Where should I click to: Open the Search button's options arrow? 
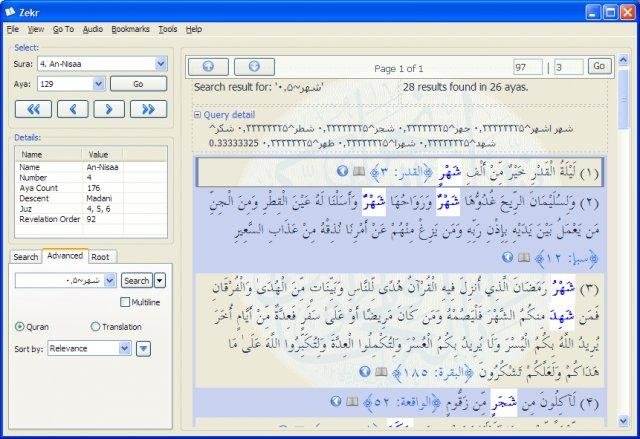click(x=160, y=281)
